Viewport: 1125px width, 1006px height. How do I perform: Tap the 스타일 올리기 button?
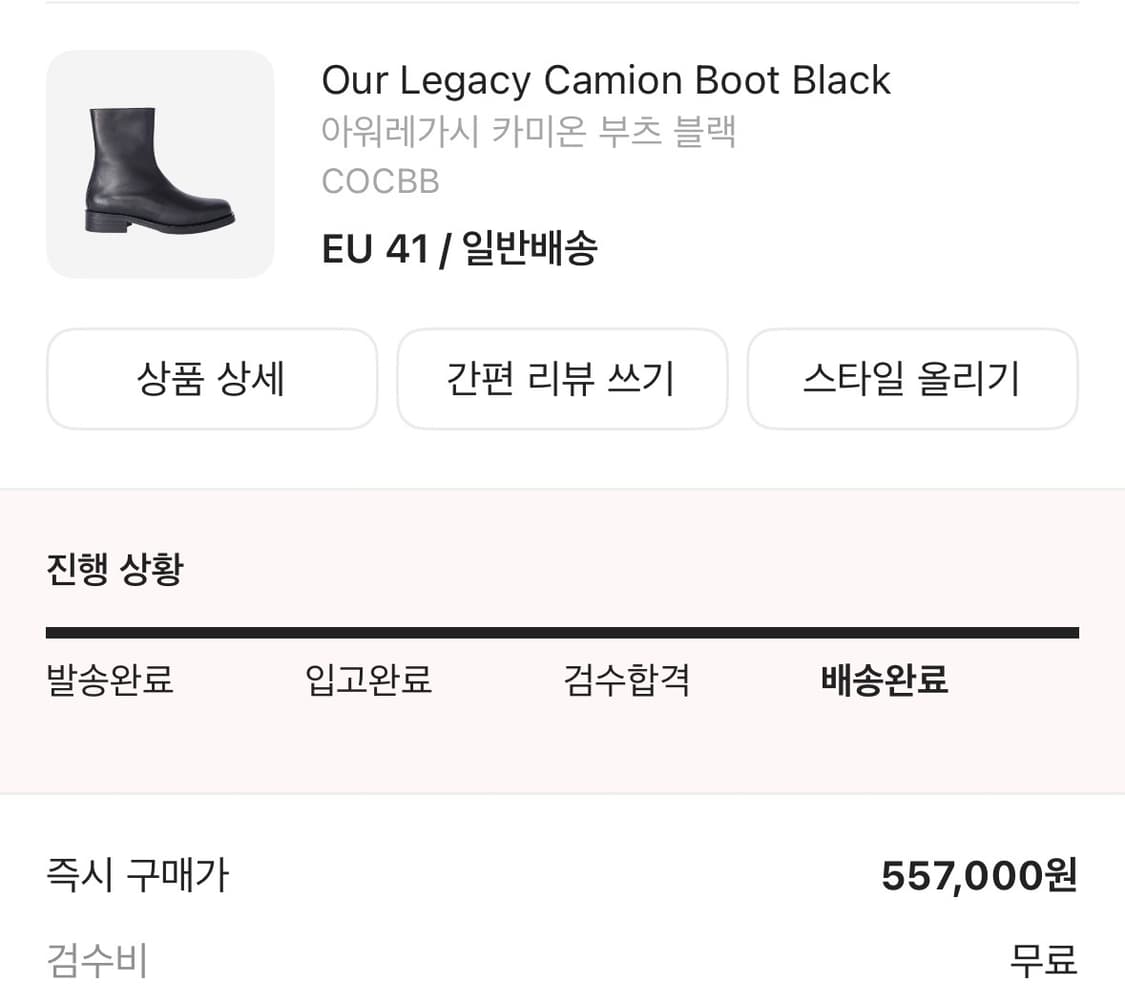[912, 379]
